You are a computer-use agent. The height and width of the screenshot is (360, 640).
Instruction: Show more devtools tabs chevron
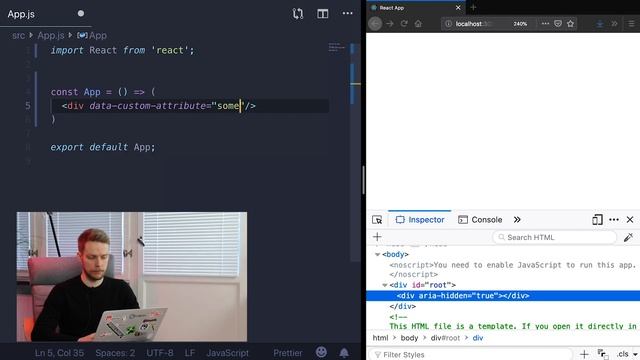[x=517, y=220]
